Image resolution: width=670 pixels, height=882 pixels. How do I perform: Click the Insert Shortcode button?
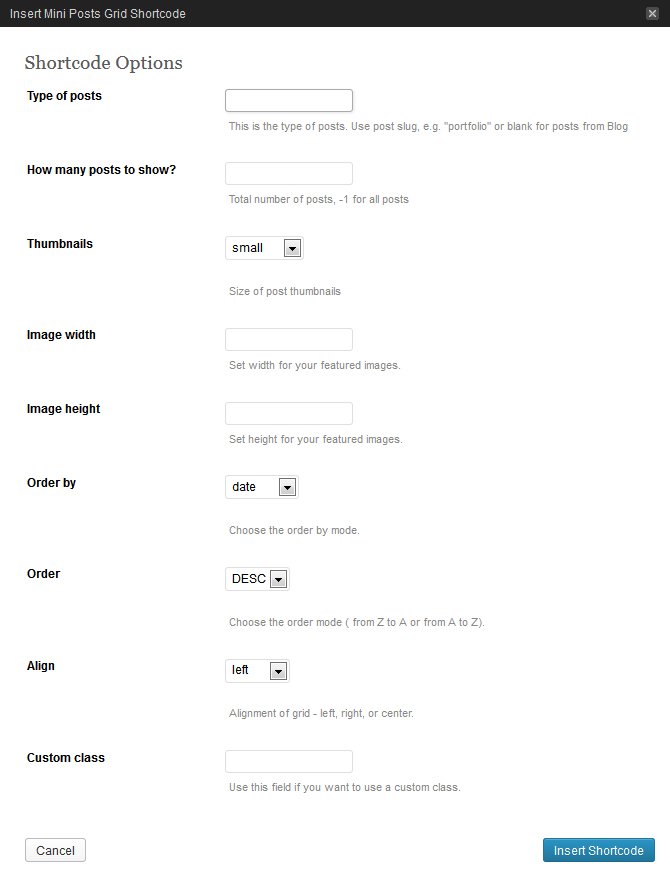tap(598, 850)
